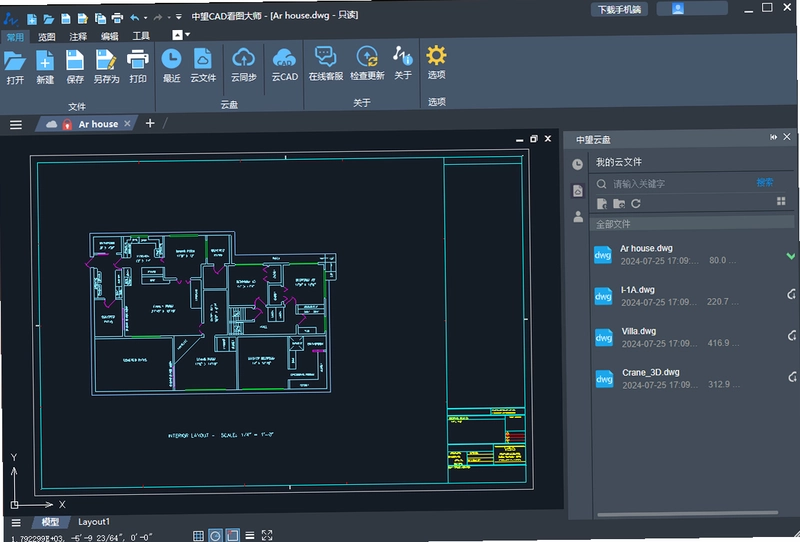Image resolution: width=800 pixels, height=542 pixels.
Task: Click the quick-access Open folder icon in title bar
Action: [x=48, y=19]
